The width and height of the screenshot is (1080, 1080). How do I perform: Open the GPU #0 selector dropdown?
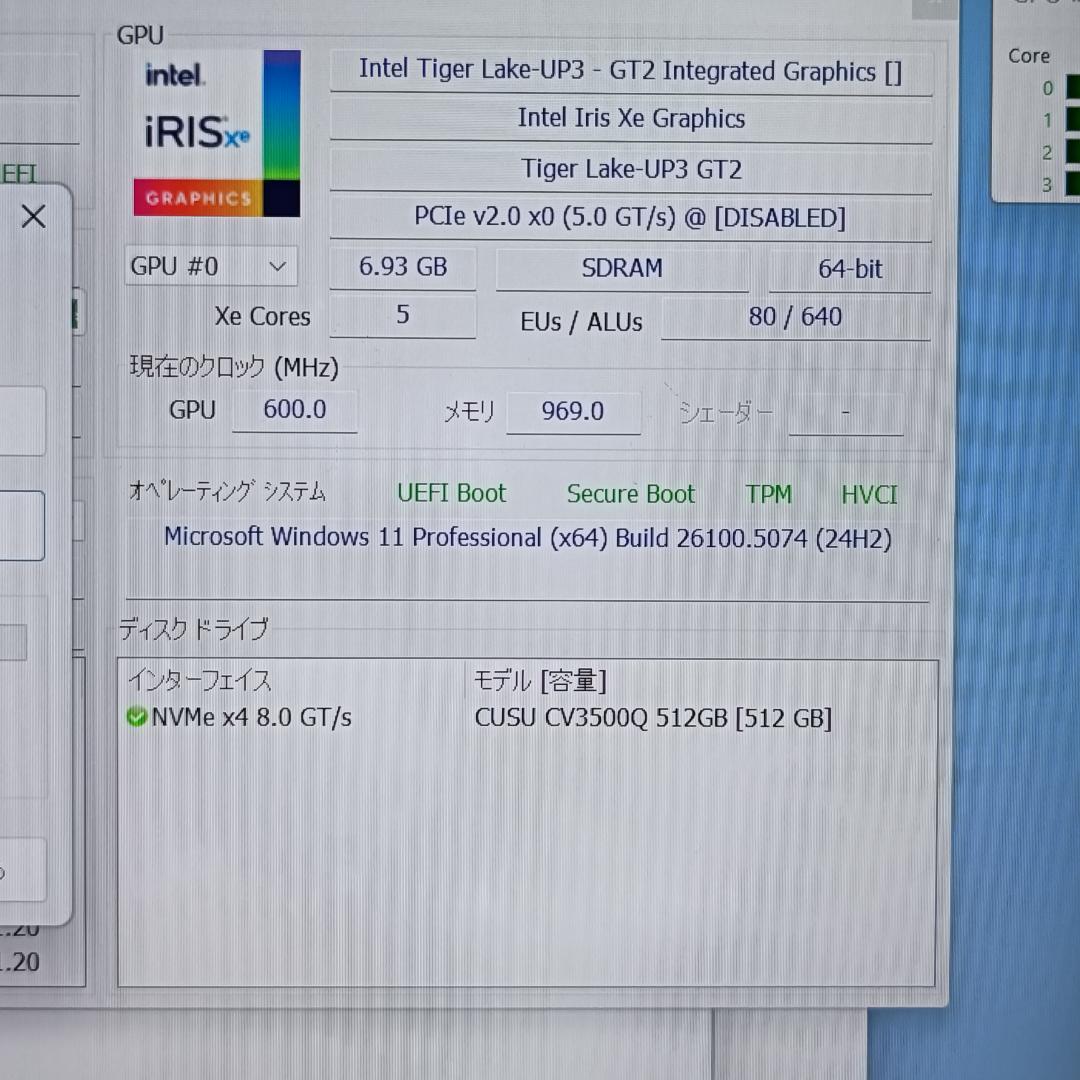pyautogui.click(x=211, y=266)
